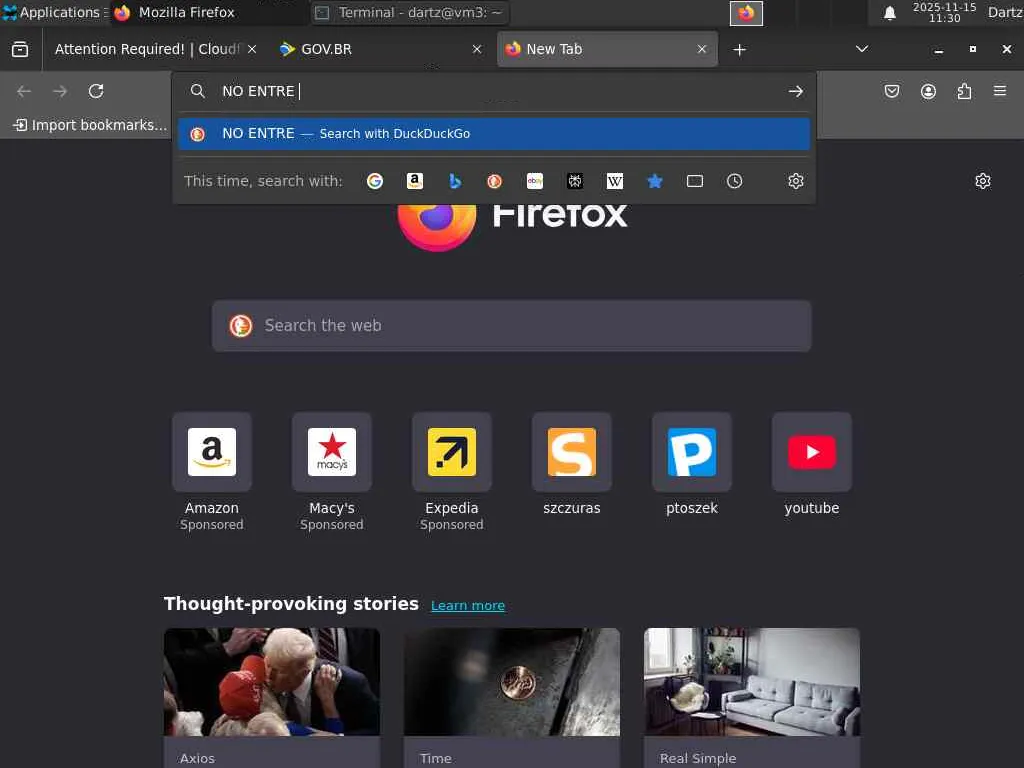Screen dimensions: 1024x768
Task: Open the Firefox application hamburger menu
Action: point(1000,91)
